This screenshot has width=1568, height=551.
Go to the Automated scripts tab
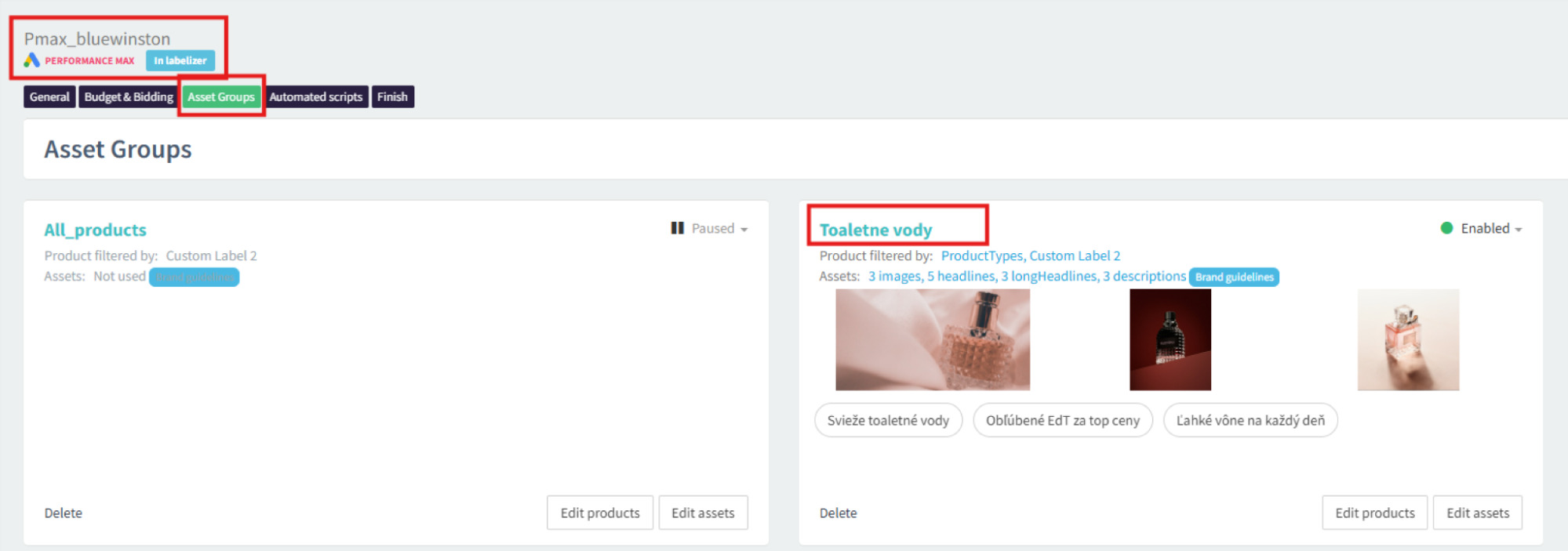coord(315,96)
